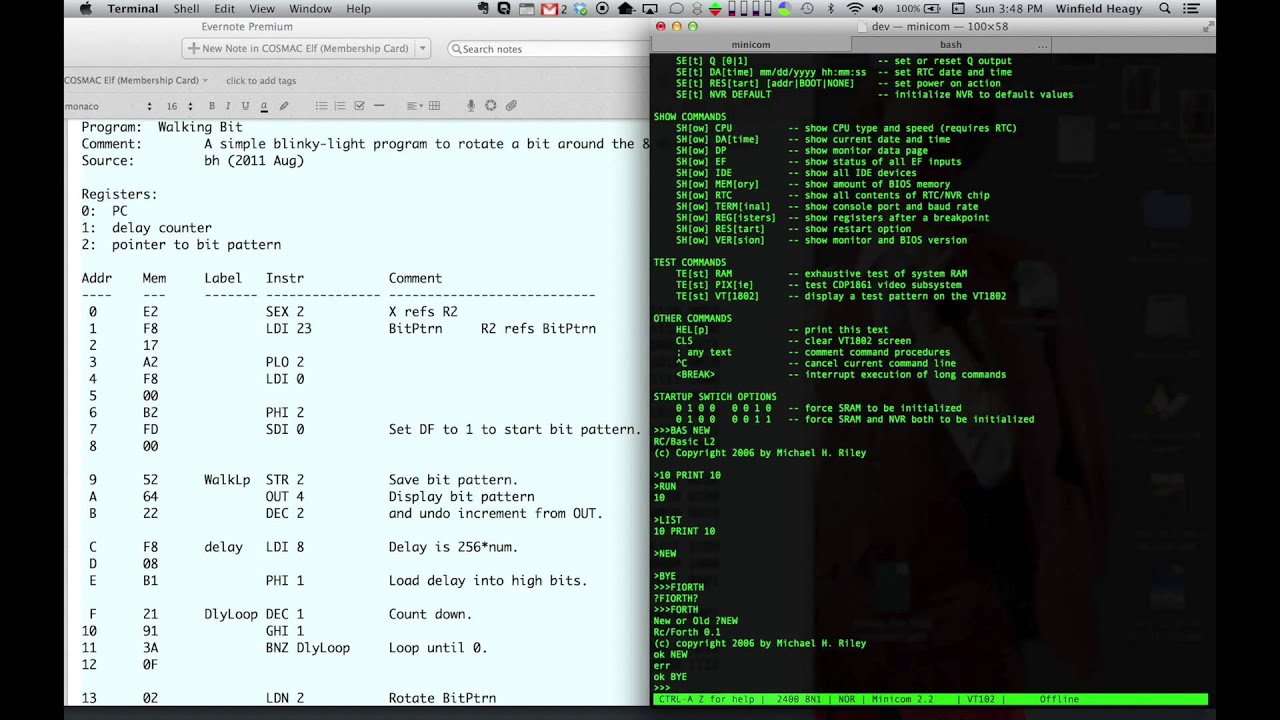This screenshot has width=1280, height=720.
Task: Record audio with the microphone icon
Action: [x=471, y=106]
